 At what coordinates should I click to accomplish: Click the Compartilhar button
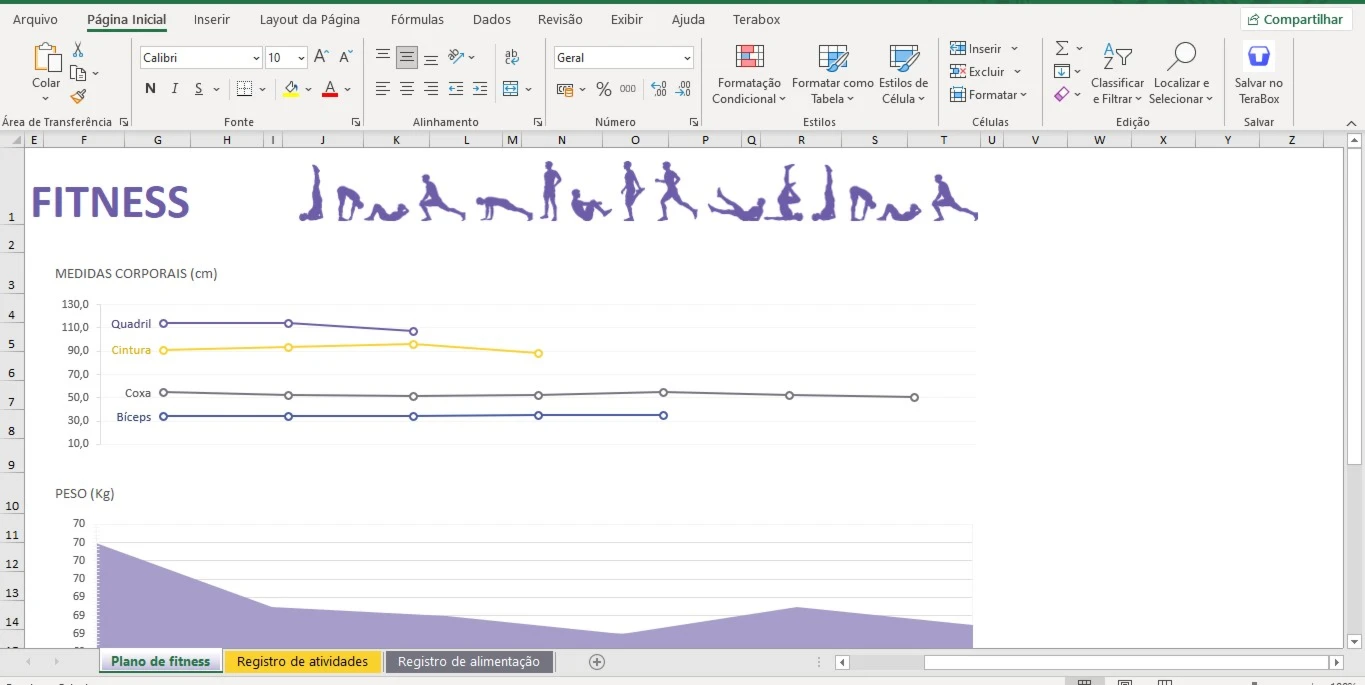pos(1295,19)
